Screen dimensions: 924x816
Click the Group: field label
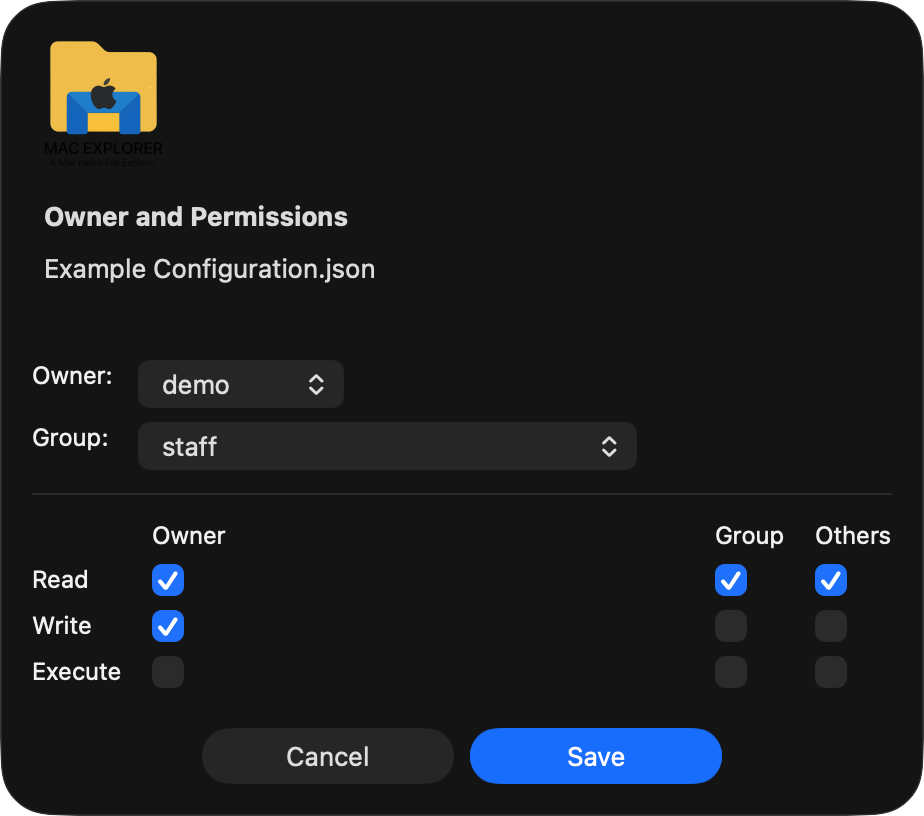point(71,438)
